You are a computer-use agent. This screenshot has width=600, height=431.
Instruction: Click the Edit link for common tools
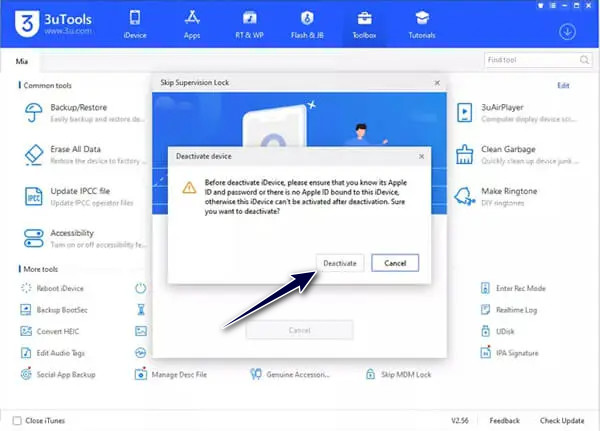[563, 85]
